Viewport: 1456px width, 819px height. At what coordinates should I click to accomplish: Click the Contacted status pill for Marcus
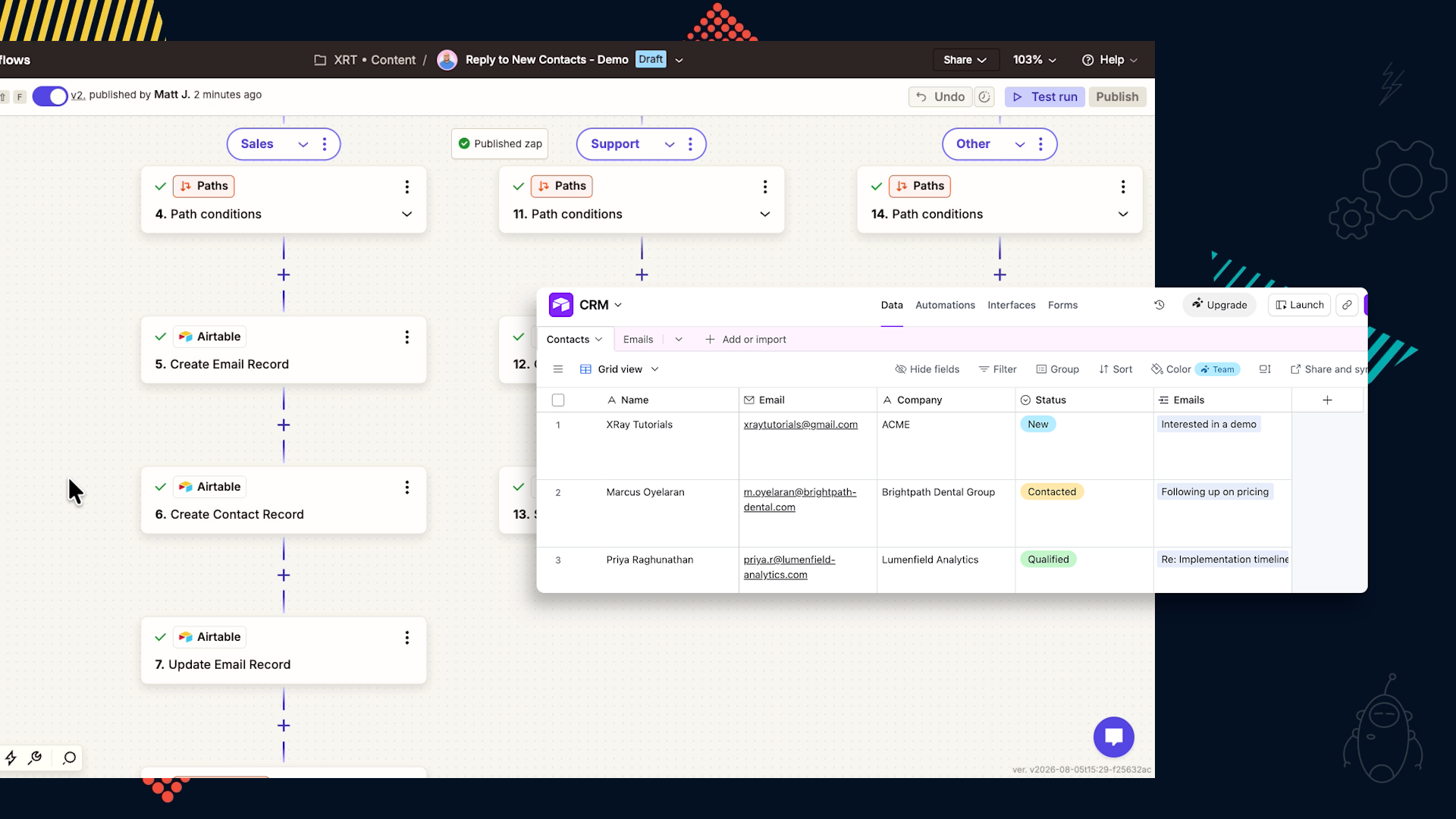point(1052,492)
